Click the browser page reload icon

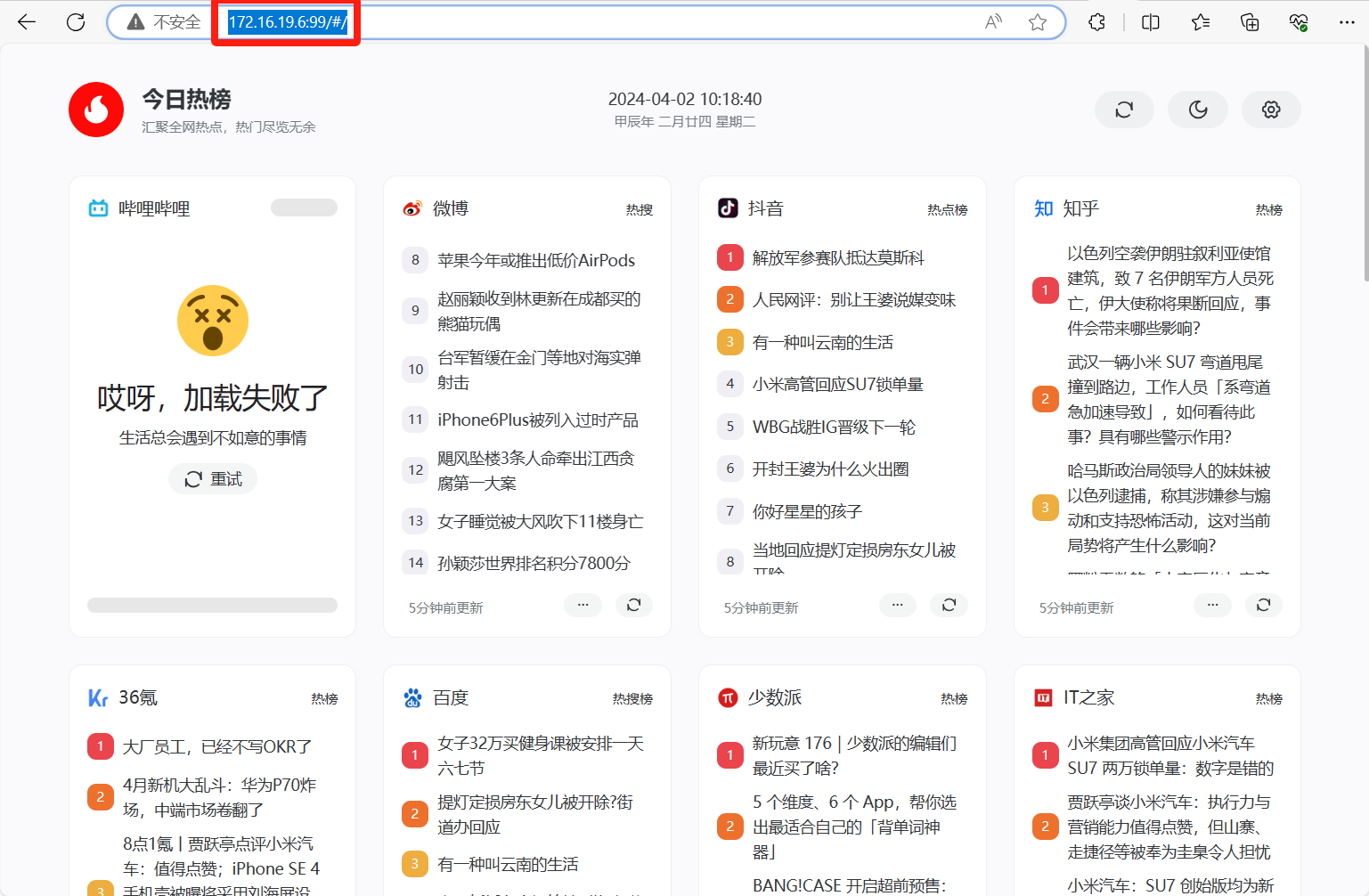tap(76, 22)
